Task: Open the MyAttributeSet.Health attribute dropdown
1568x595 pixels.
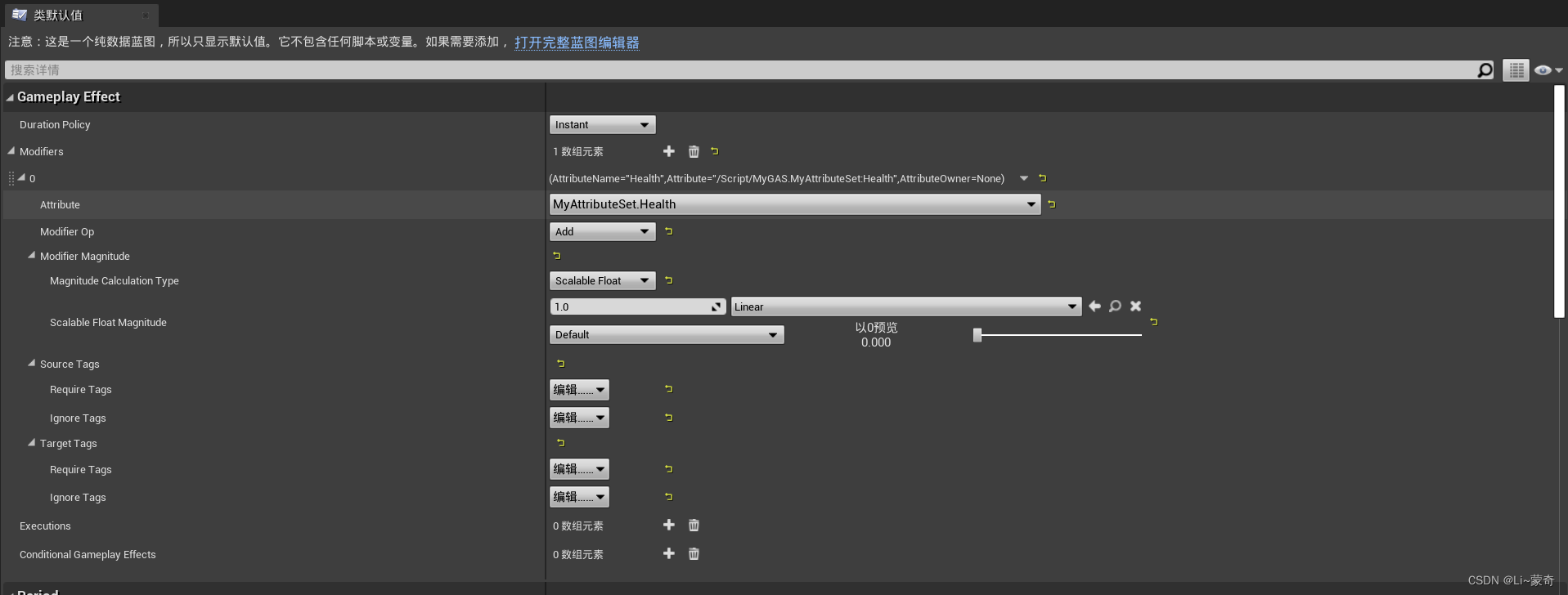Action: point(794,204)
